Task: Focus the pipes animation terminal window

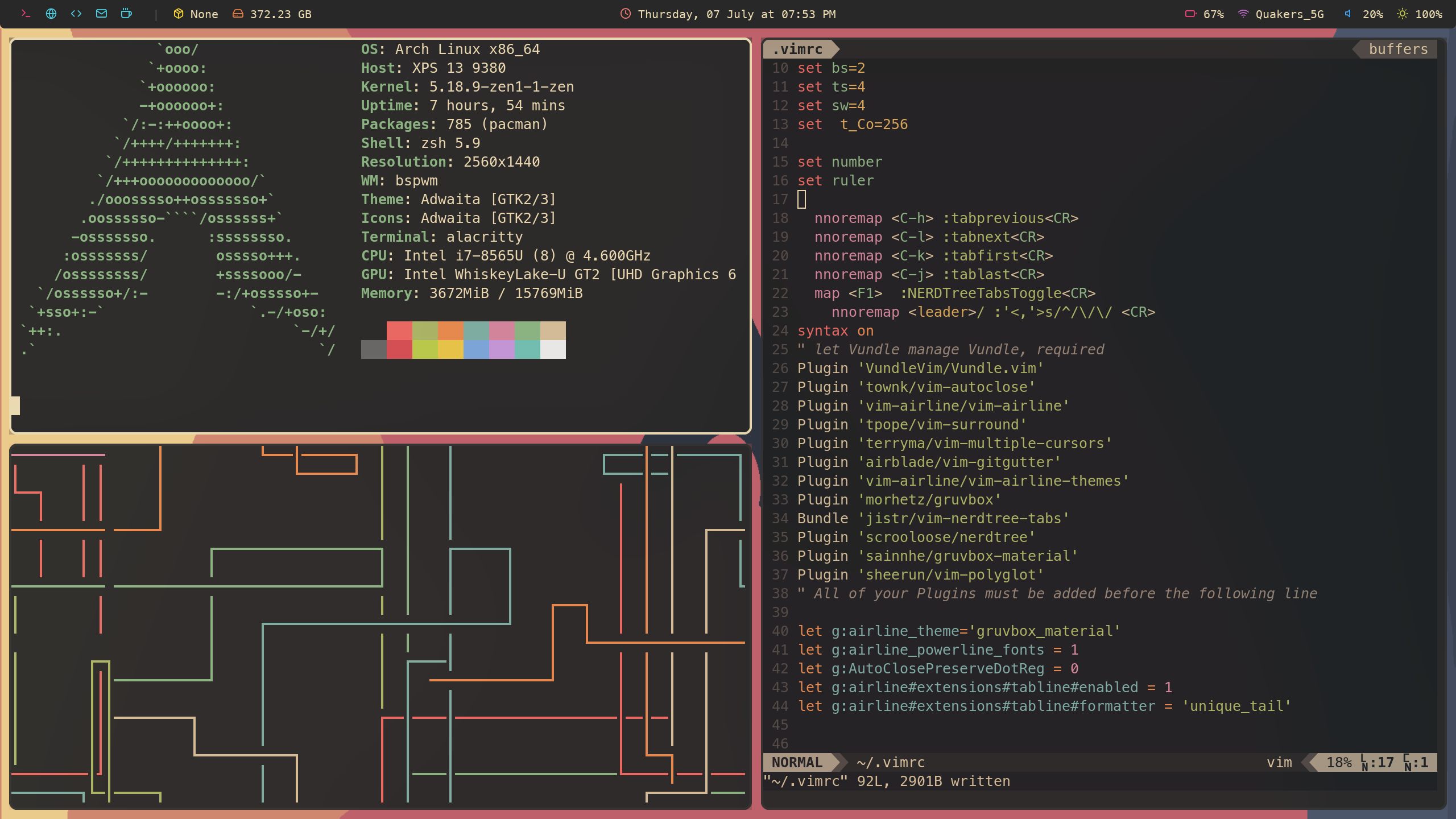Action: coord(380,626)
